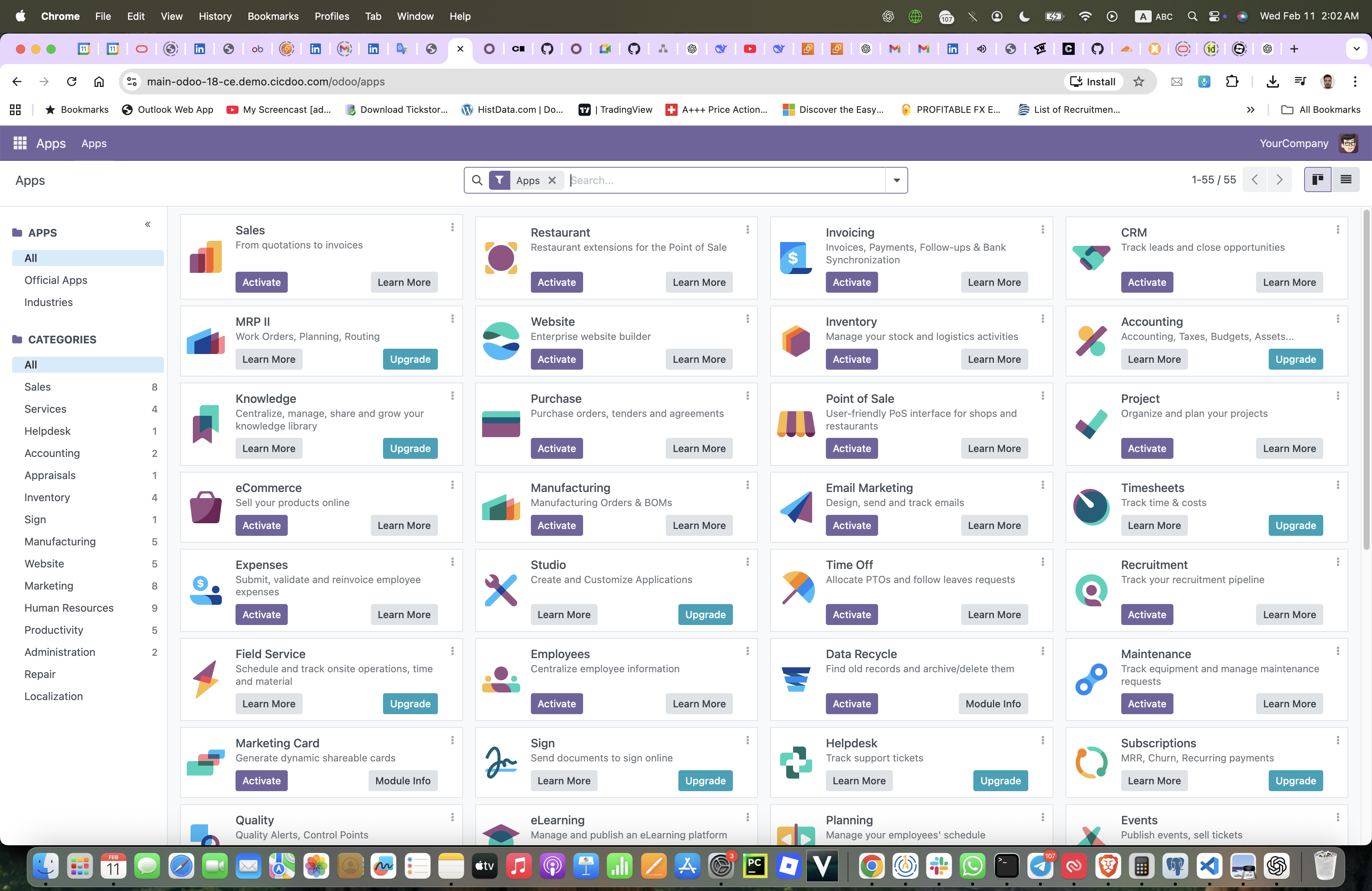This screenshot has width=1372, height=891.
Task: Open user avatar menu in Odoo header
Action: click(x=1348, y=143)
